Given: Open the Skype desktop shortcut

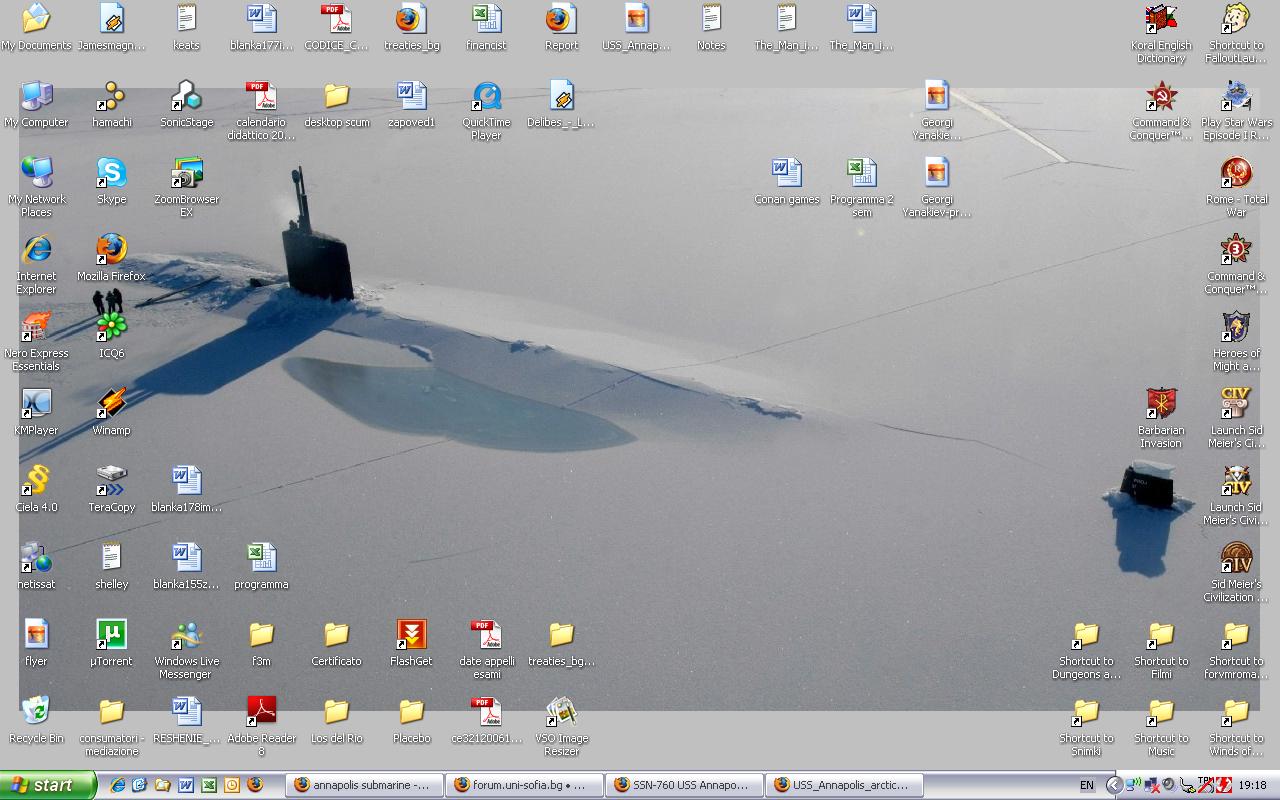Looking at the screenshot, I should (111, 174).
